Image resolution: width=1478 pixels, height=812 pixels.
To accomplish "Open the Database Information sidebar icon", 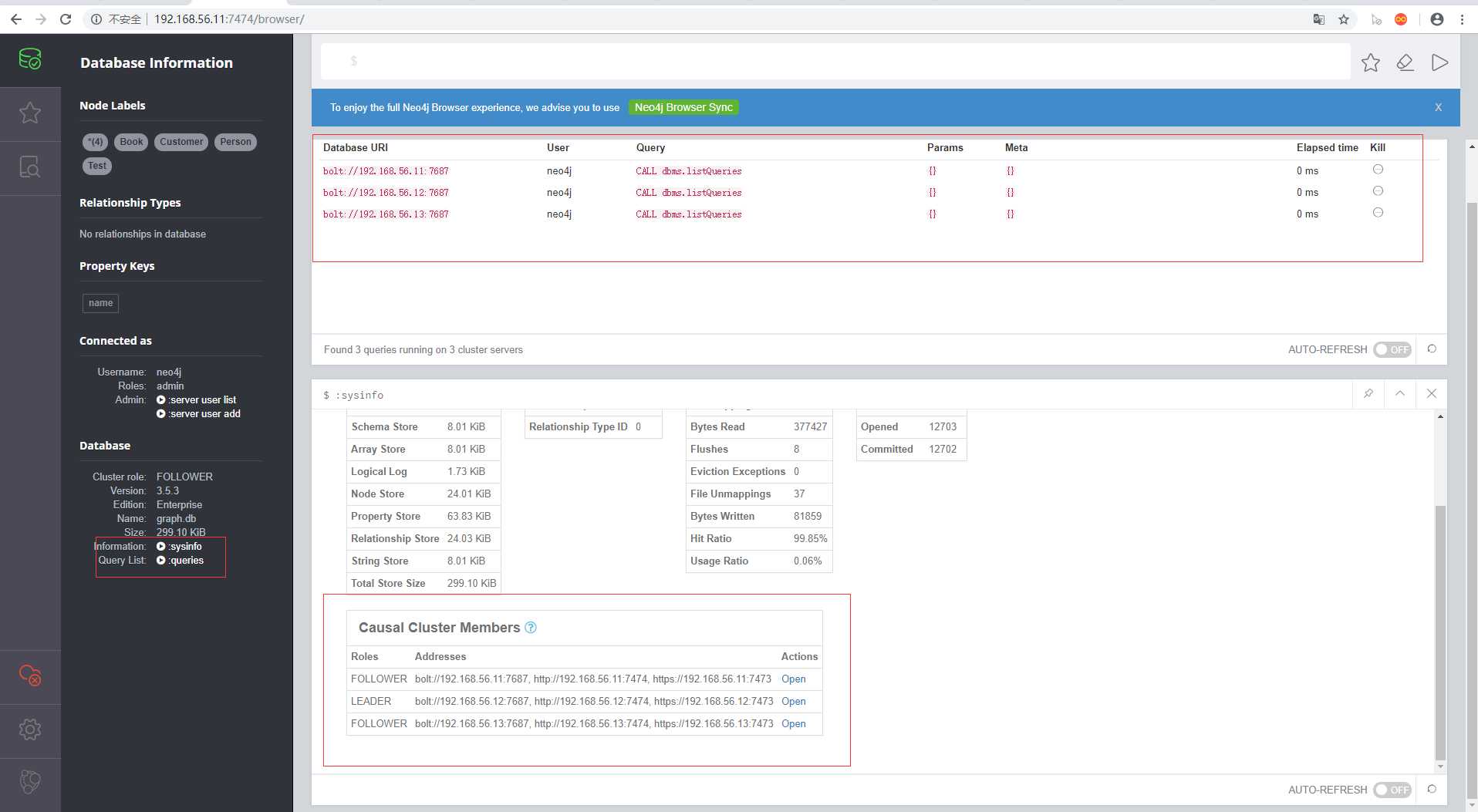I will (x=30, y=59).
